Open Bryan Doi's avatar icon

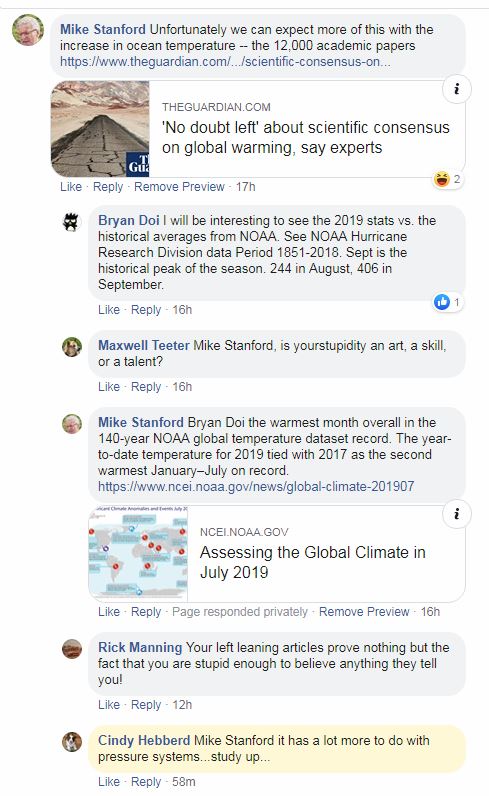(x=72, y=222)
